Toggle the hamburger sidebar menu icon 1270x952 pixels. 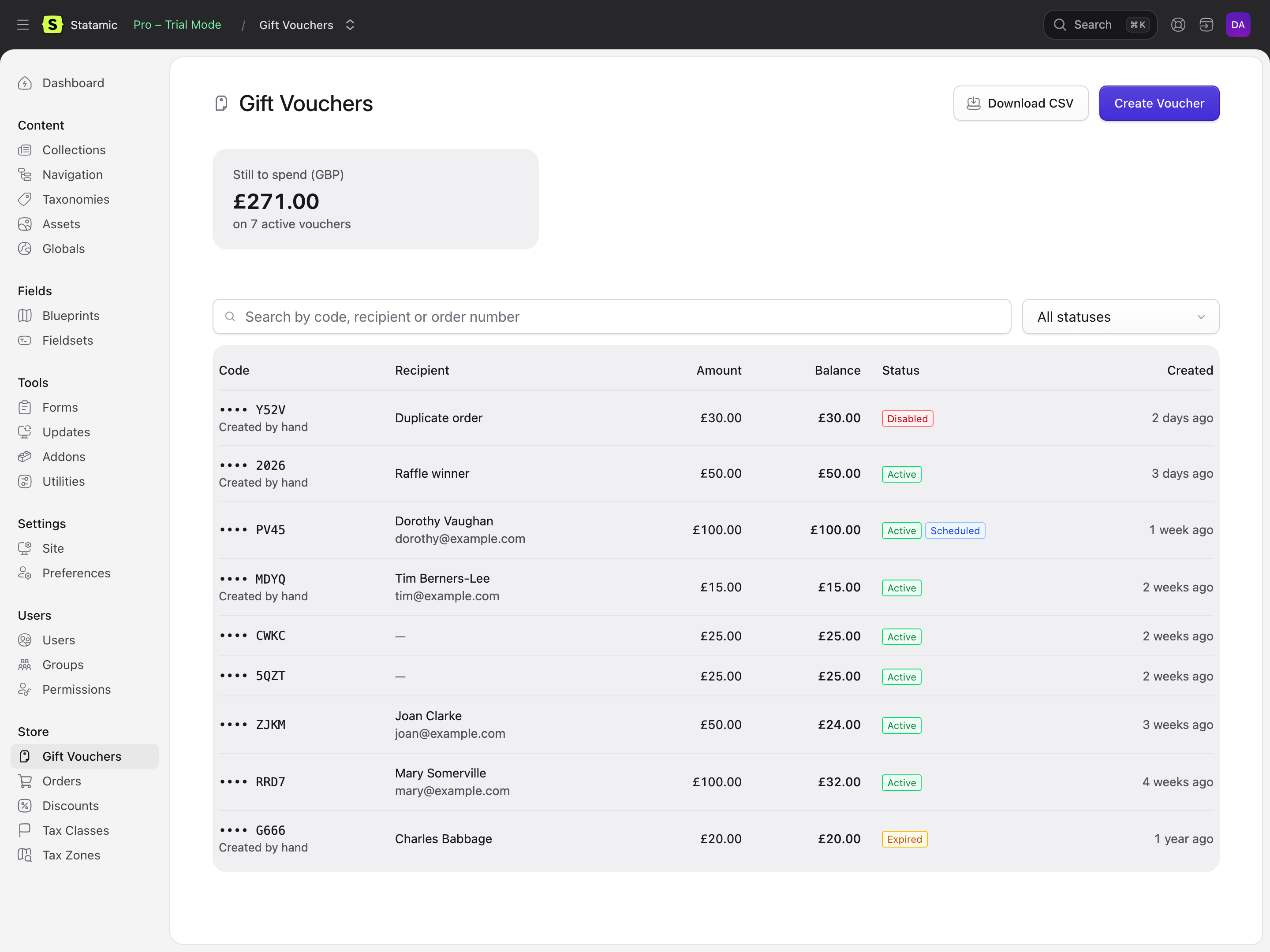pyautogui.click(x=23, y=25)
